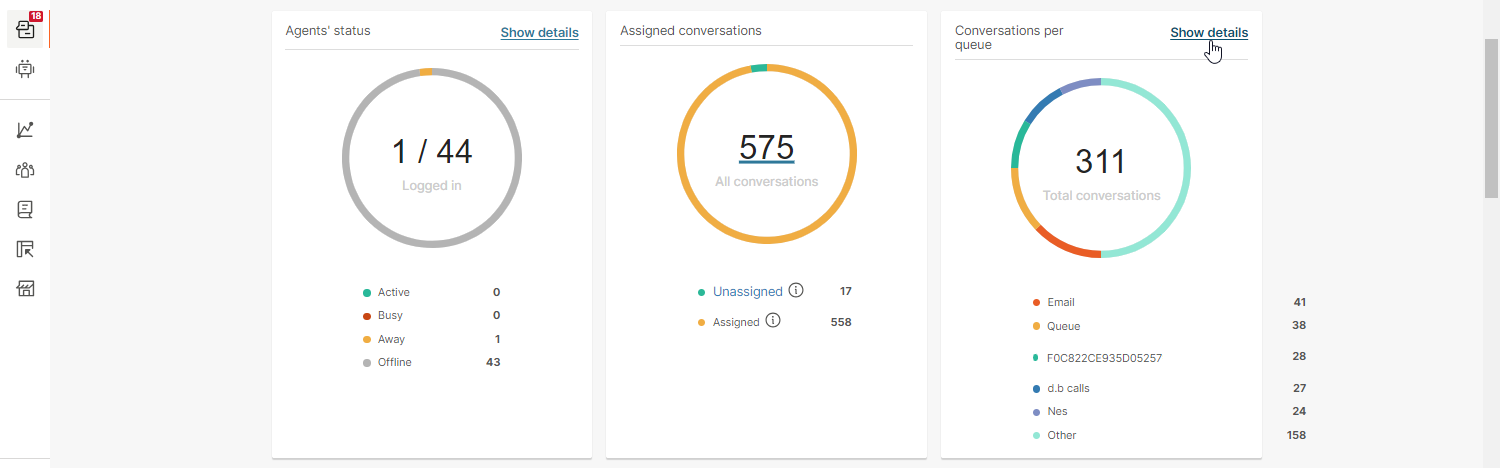Open conversations inbox icon with 18 badge
This screenshot has width=1500, height=468.
(26, 28)
